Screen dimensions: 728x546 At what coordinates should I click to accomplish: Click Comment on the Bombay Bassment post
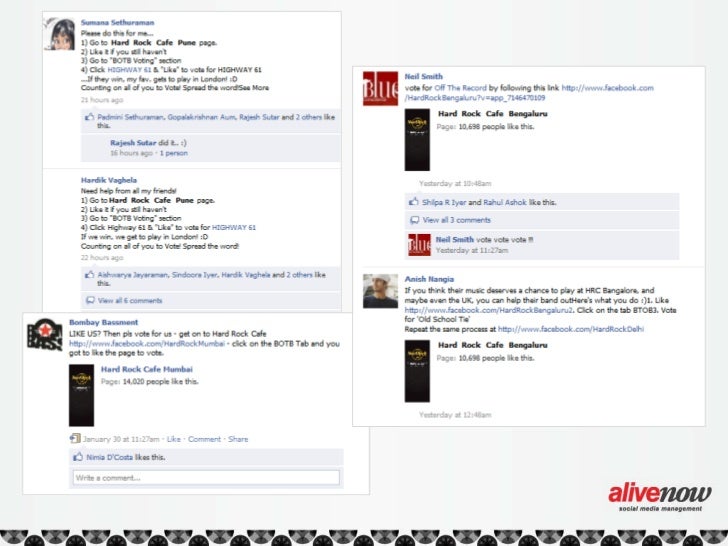(204, 439)
